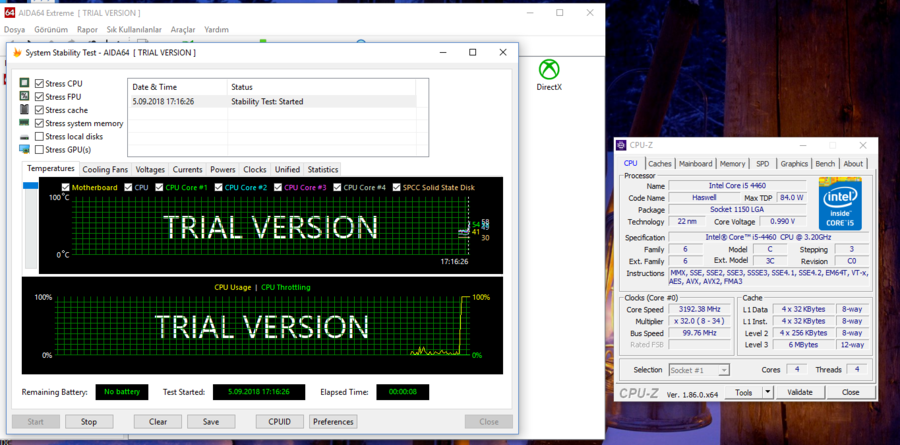Screen dimensions: 900x445
Task: Switch to the Voltages tab
Action: 150,170
